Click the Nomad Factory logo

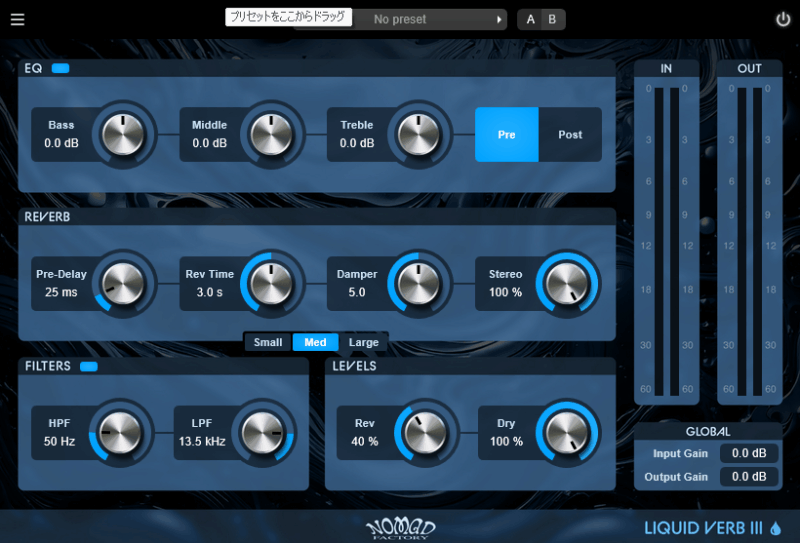tap(401, 529)
